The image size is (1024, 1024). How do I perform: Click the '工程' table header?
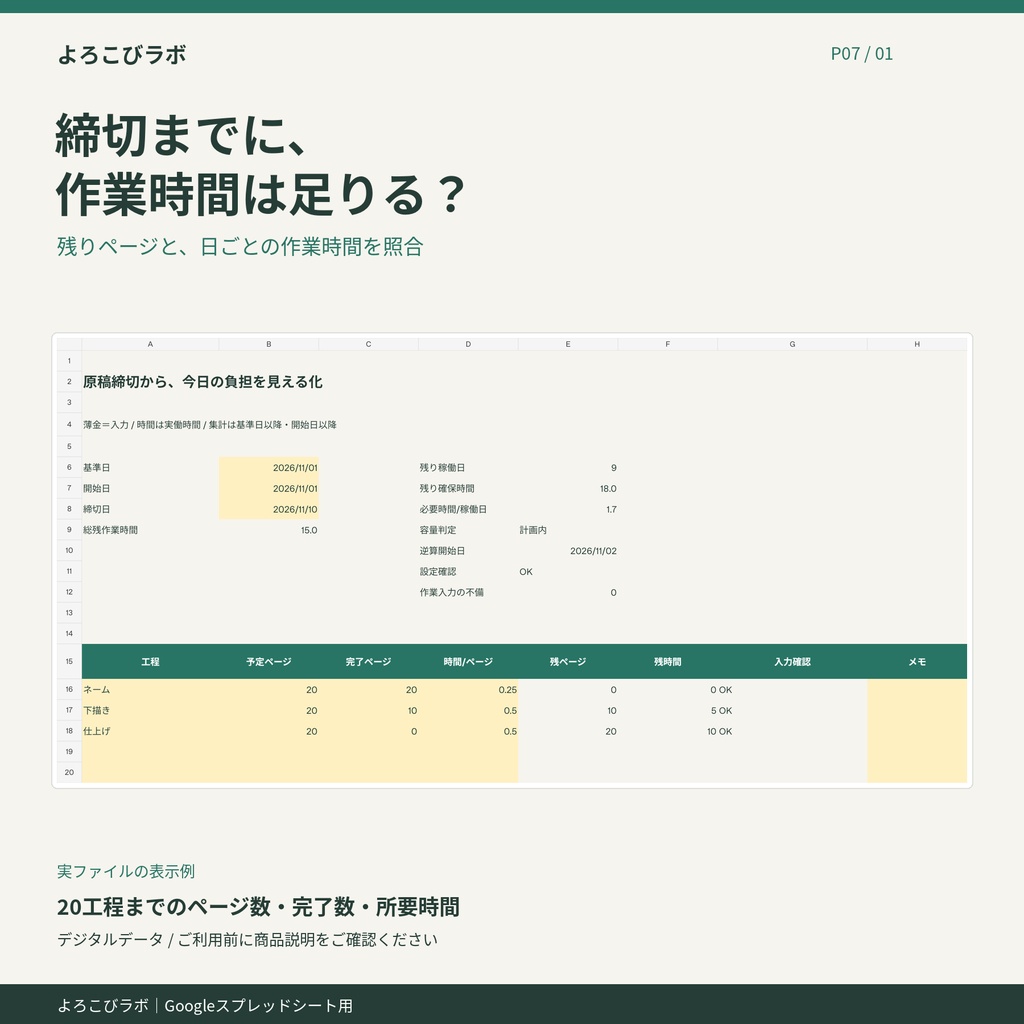coord(150,662)
